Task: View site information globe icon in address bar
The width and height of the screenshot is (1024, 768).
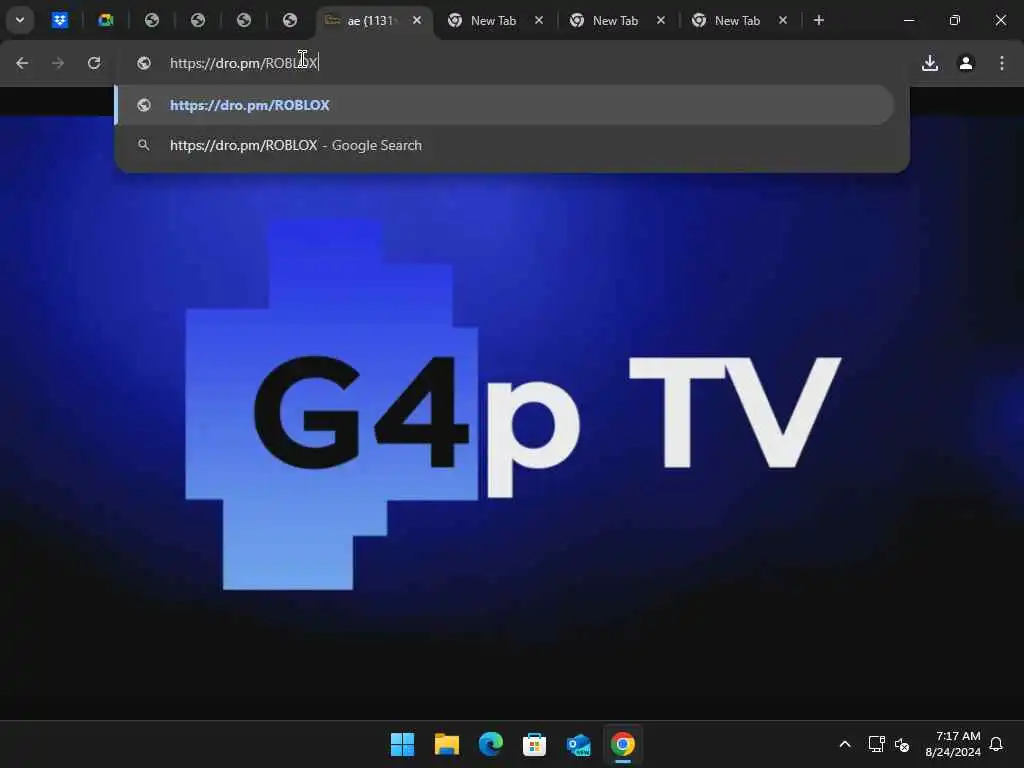Action: pos(144,63)
